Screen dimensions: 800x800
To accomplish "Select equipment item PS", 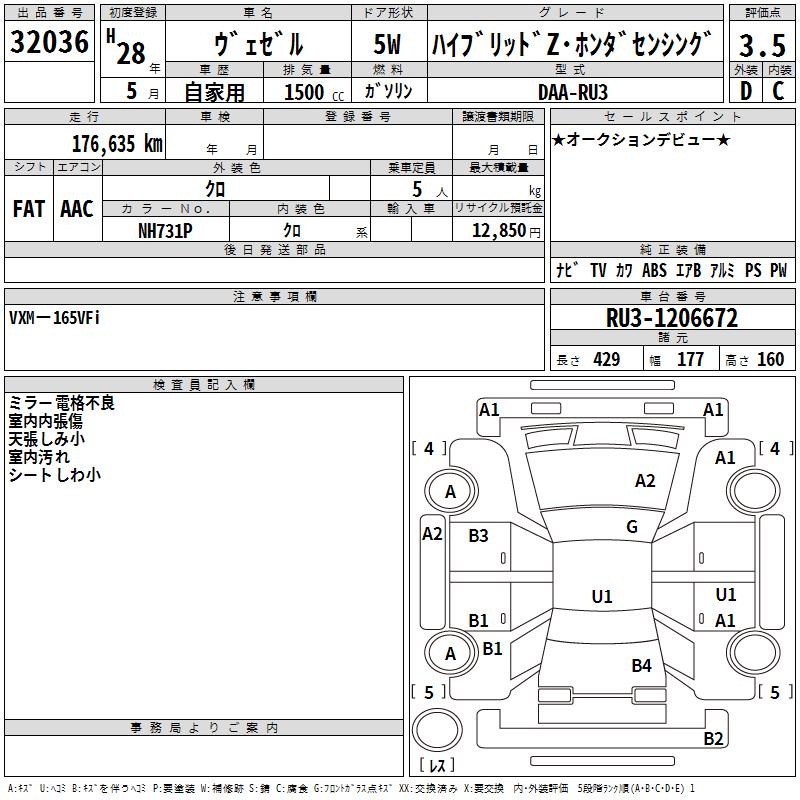I will point(753,270).
